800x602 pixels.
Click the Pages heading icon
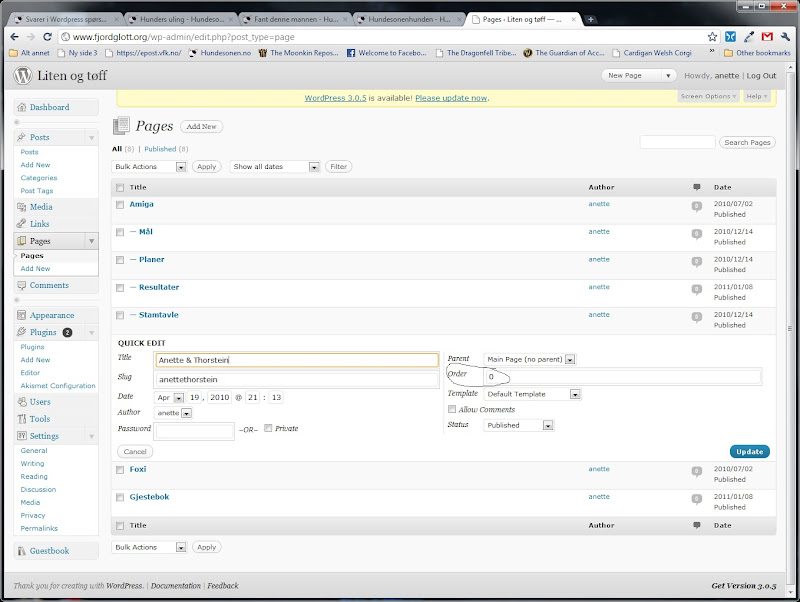pyautogui.click(x=121, y=126)
